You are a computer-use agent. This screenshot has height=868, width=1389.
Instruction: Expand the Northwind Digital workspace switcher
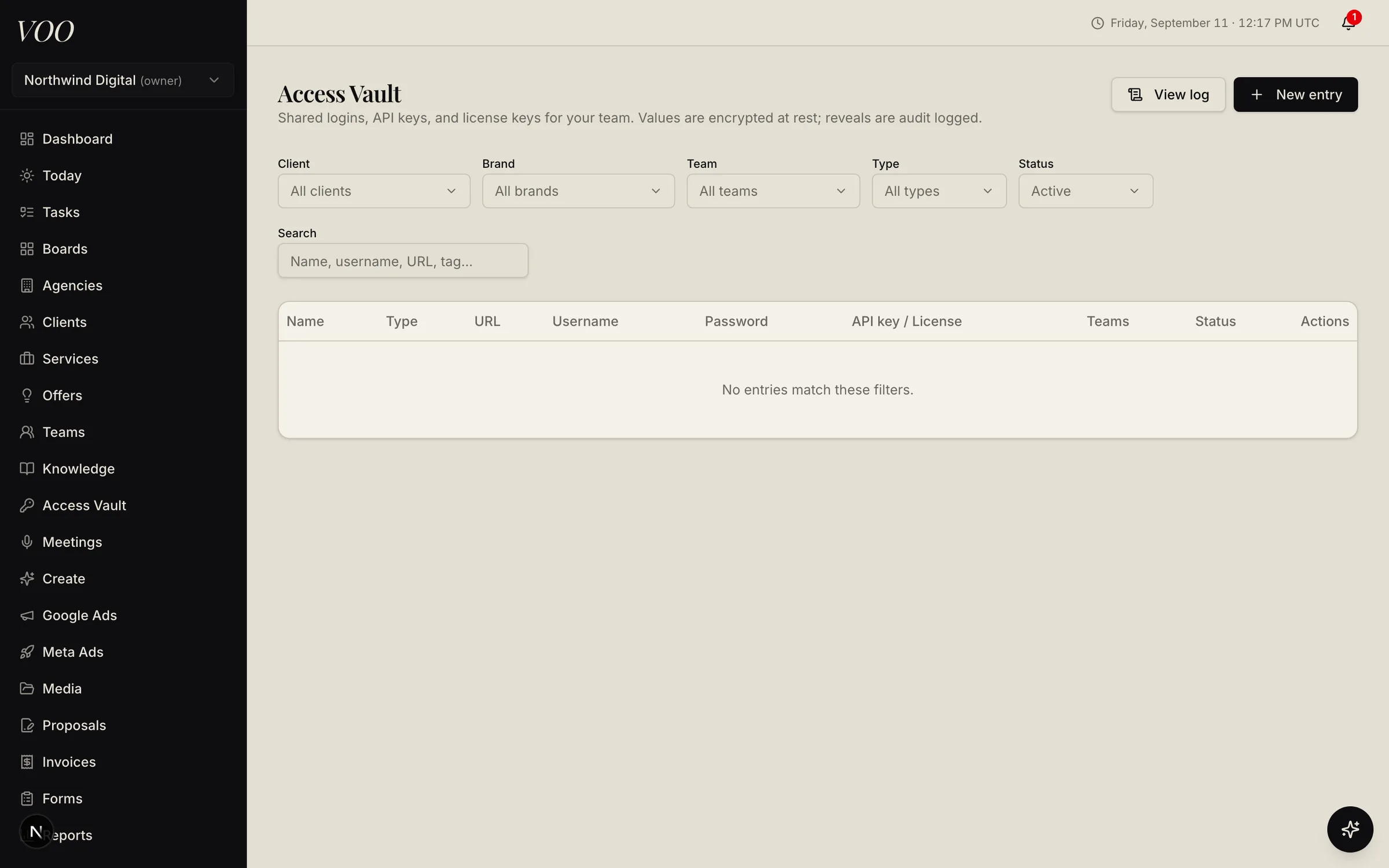pos(123,80)
